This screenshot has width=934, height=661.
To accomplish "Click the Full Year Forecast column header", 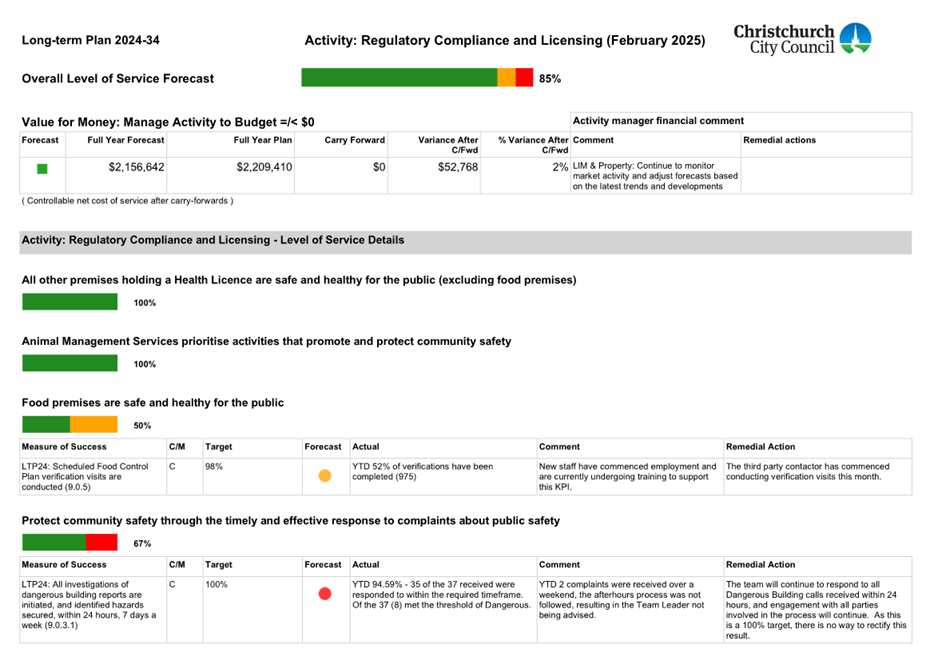I will coord(126,140).
